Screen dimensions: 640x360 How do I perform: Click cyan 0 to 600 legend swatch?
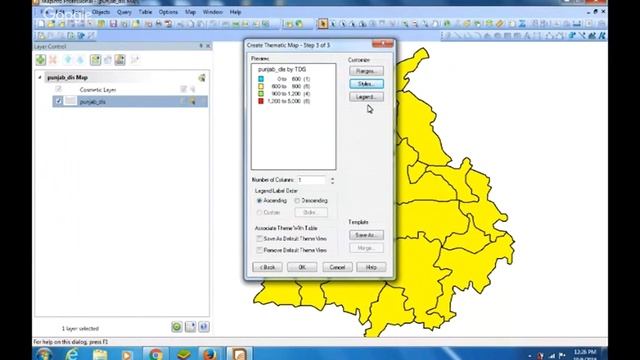pos(261,79)
